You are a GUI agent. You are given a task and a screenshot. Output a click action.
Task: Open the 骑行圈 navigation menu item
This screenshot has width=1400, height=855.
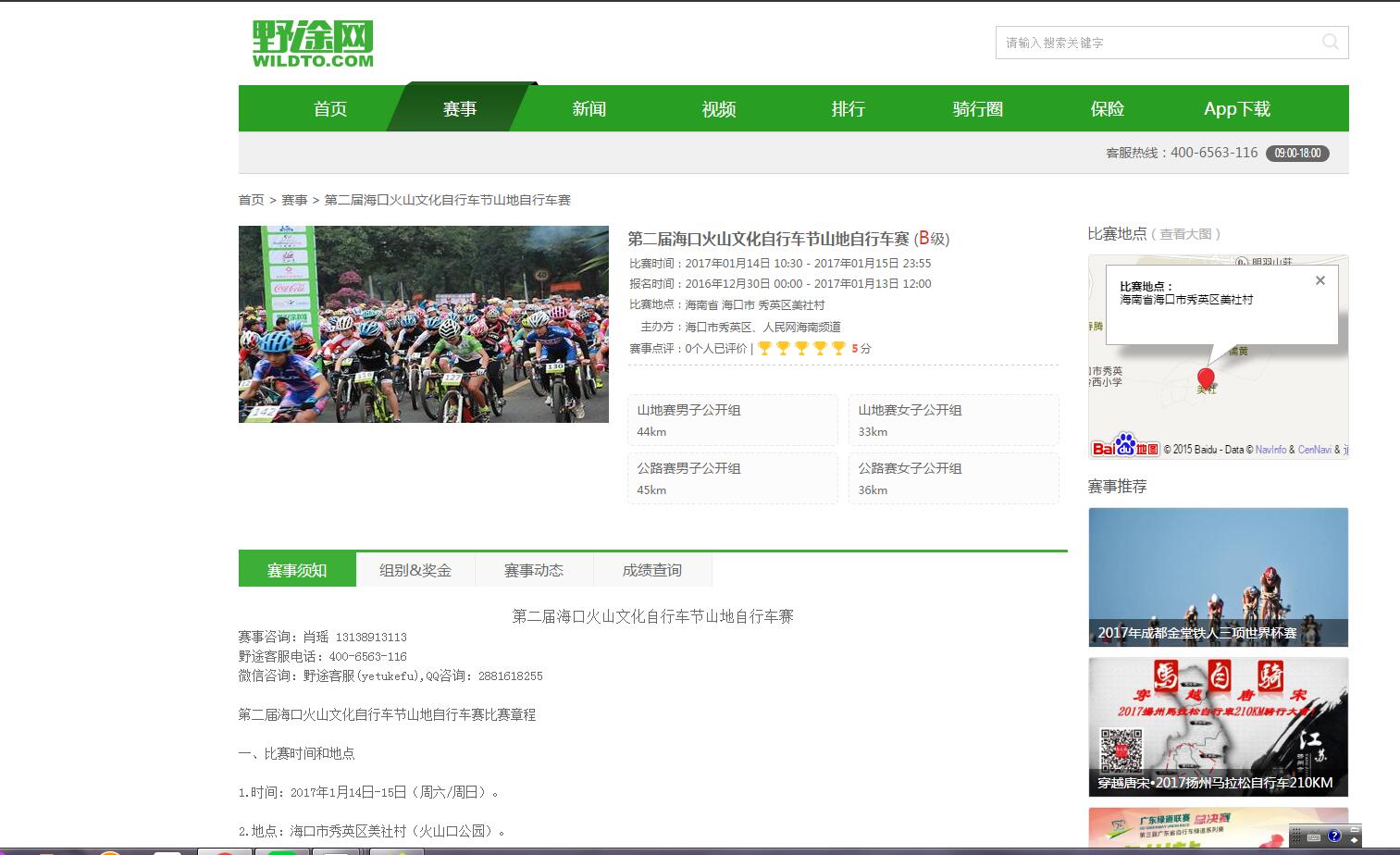click(x=978, y=108)
